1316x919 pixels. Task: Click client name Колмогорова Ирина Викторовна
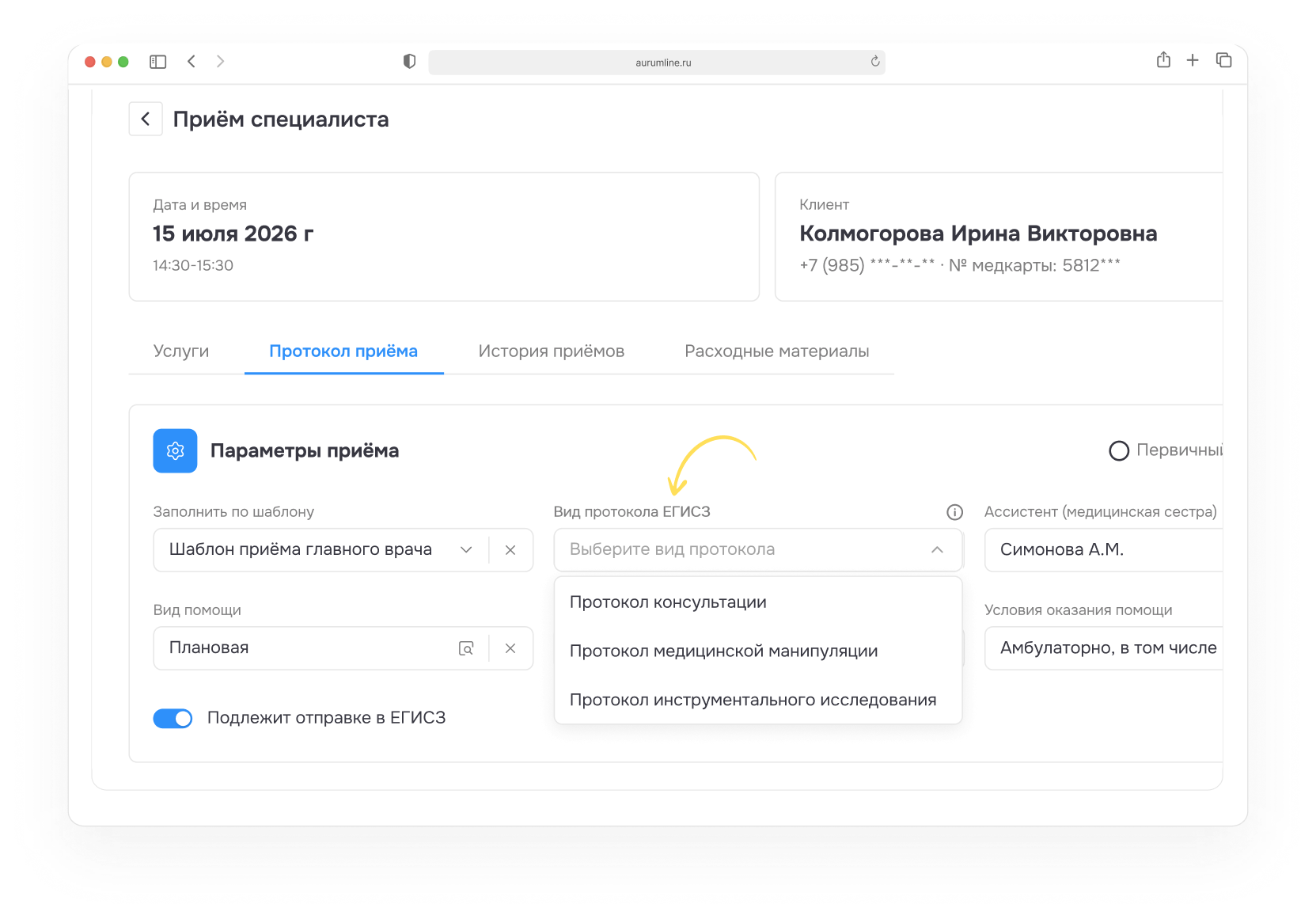[978, 234]
